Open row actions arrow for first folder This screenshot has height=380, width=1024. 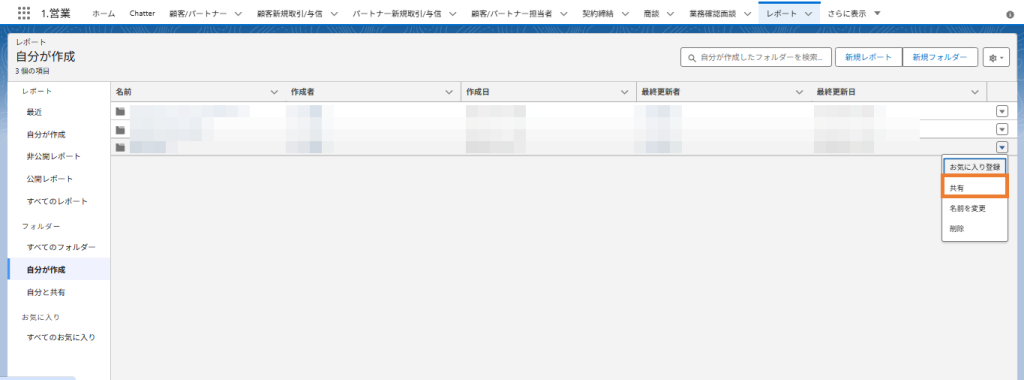1002,112
